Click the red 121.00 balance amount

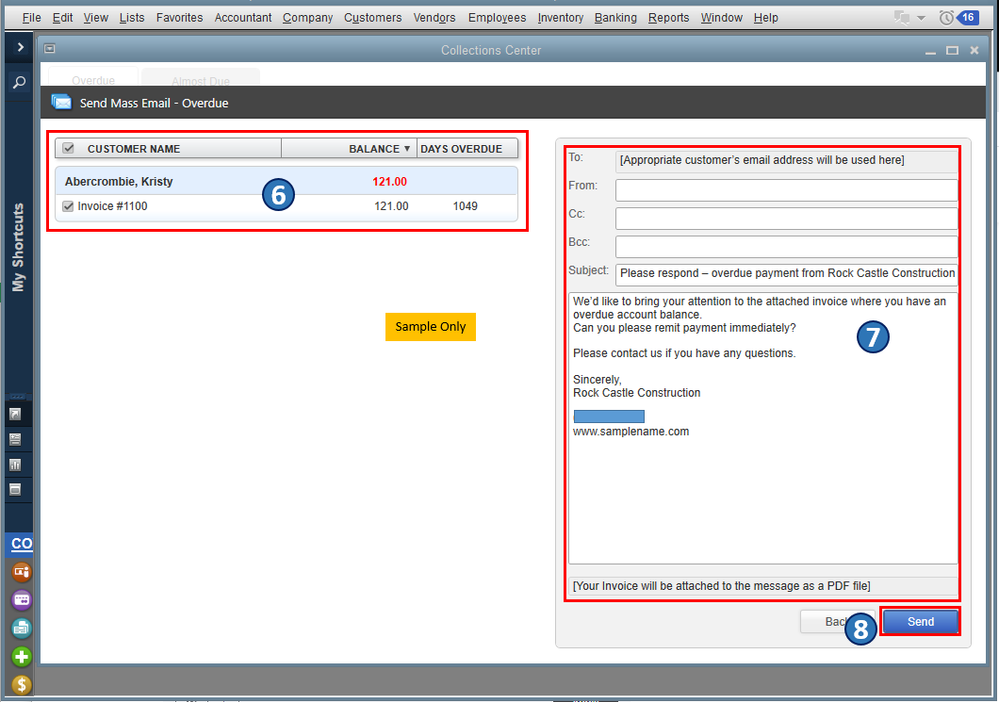389,182
